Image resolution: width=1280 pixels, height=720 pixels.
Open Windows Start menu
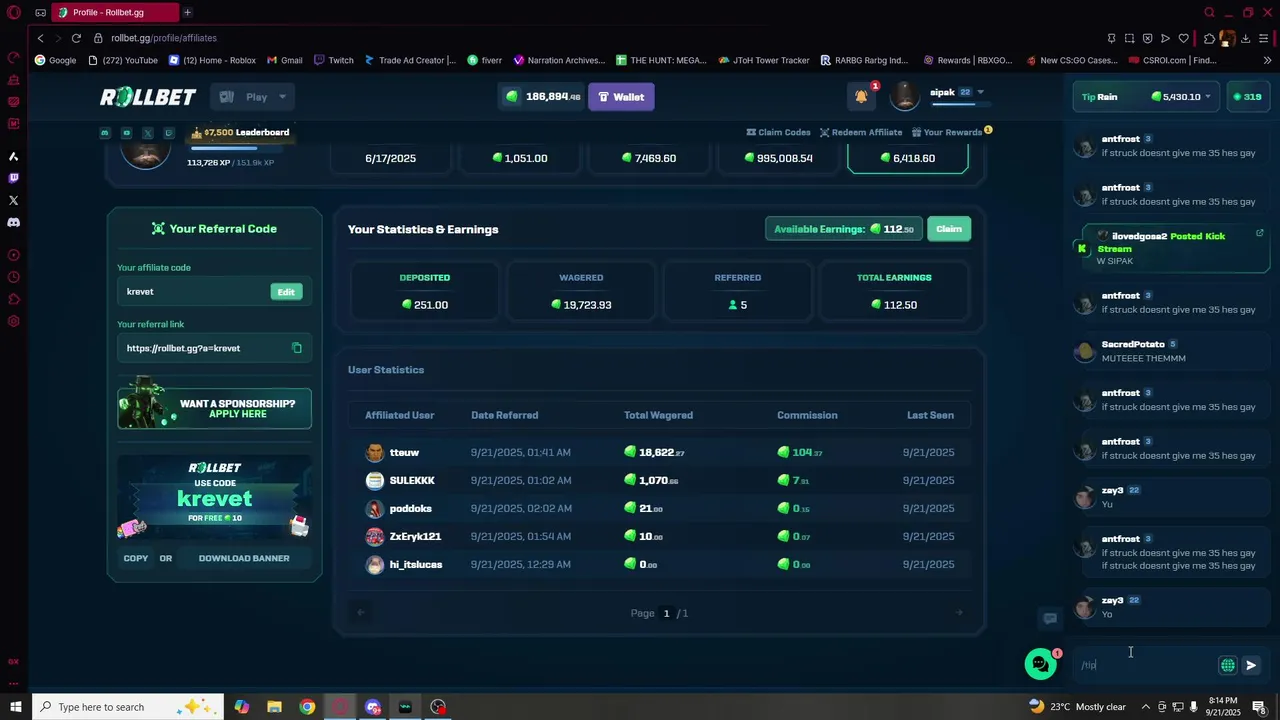pos(15,707)
